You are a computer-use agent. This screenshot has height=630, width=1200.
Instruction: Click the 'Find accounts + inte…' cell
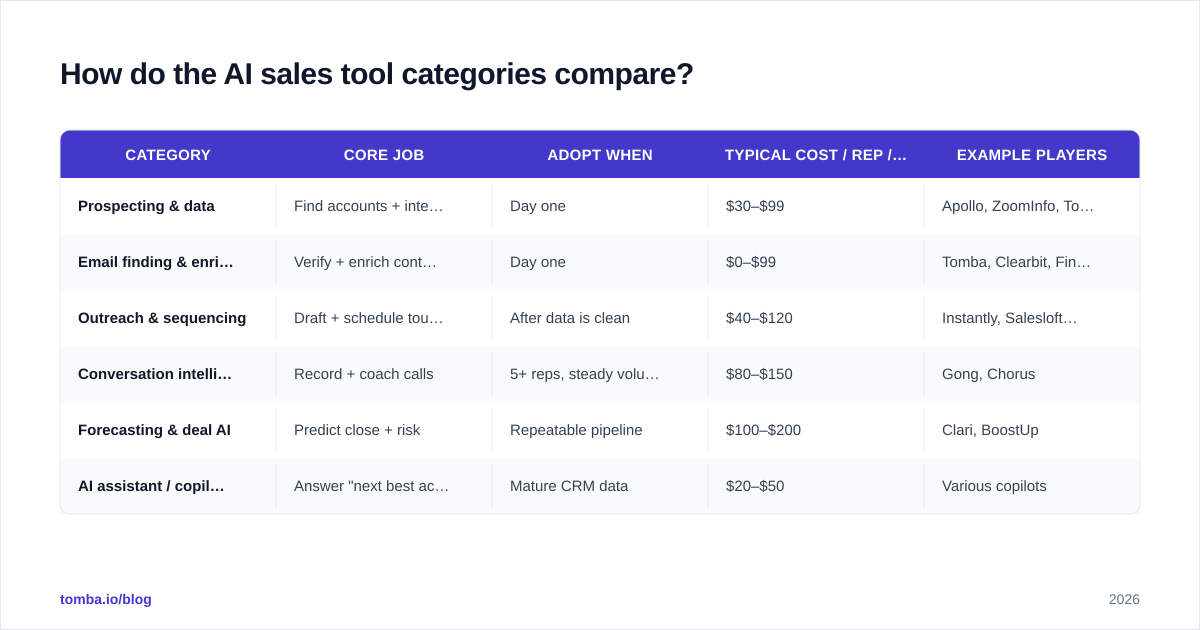pos(384,206)
